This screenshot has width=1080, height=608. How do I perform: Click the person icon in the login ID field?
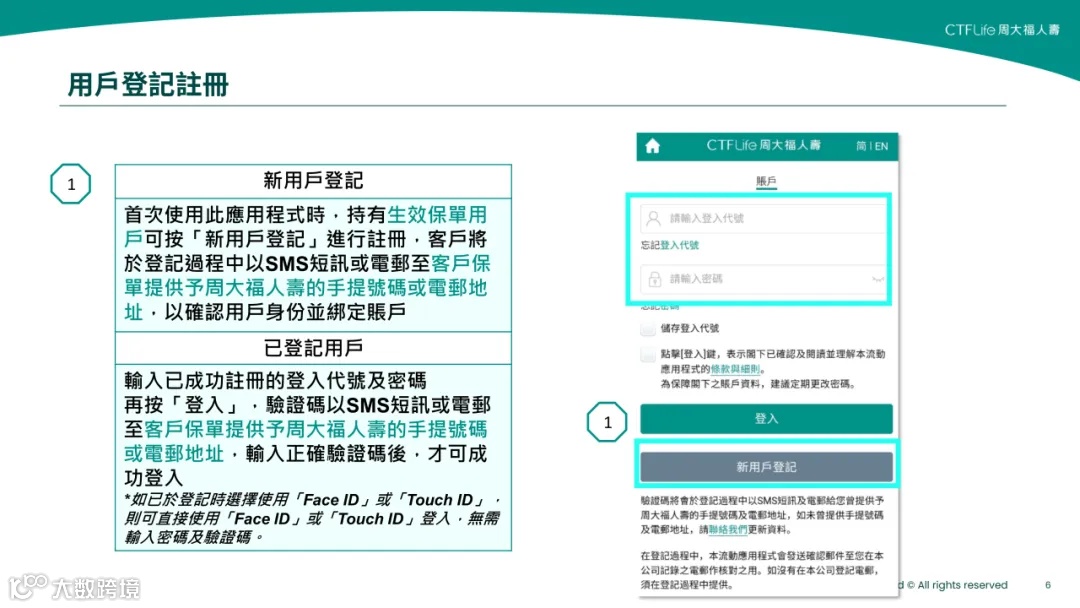tap(653, 217)
